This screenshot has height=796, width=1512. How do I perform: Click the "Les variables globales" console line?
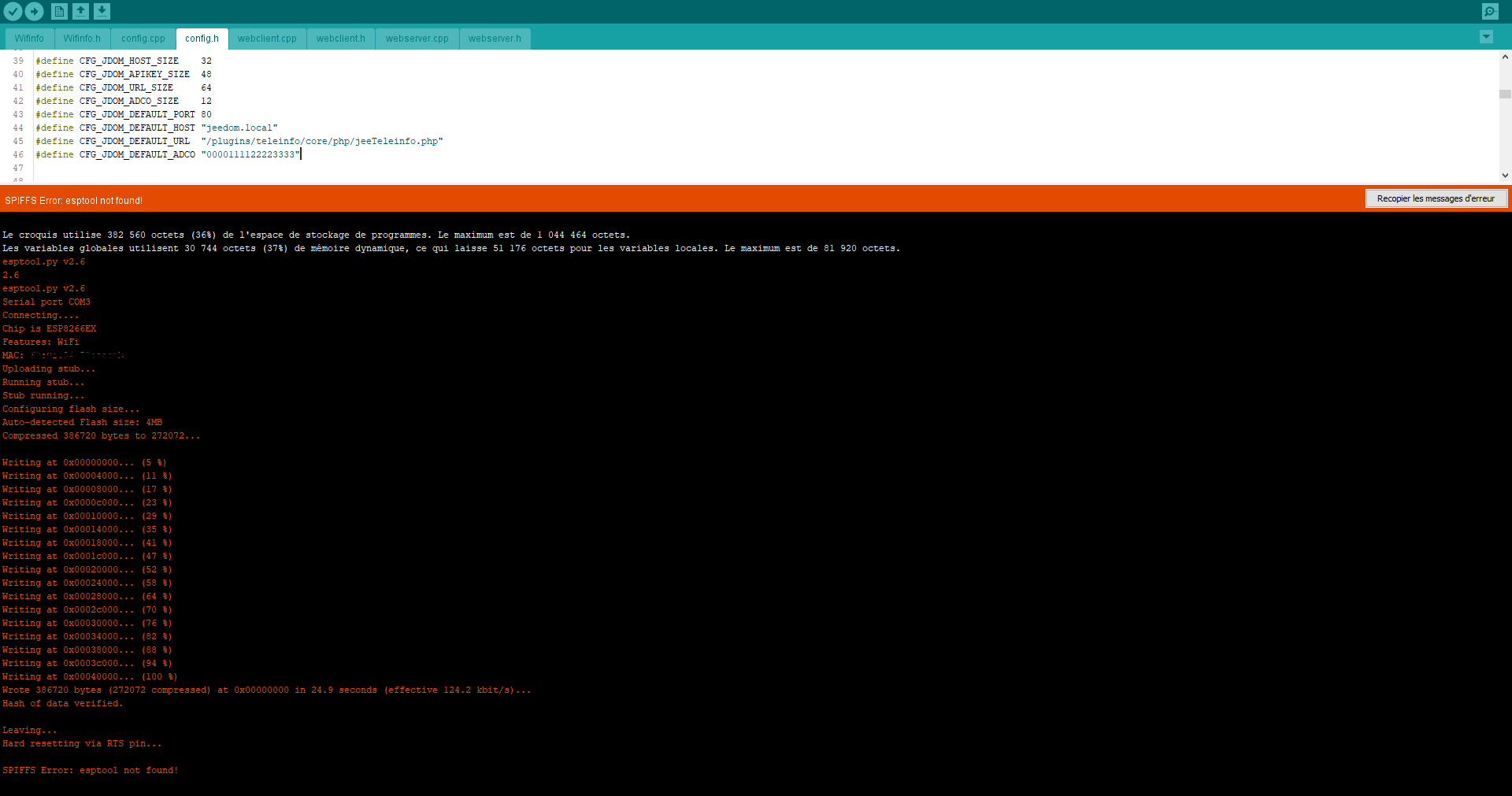(x=450, y=248)
